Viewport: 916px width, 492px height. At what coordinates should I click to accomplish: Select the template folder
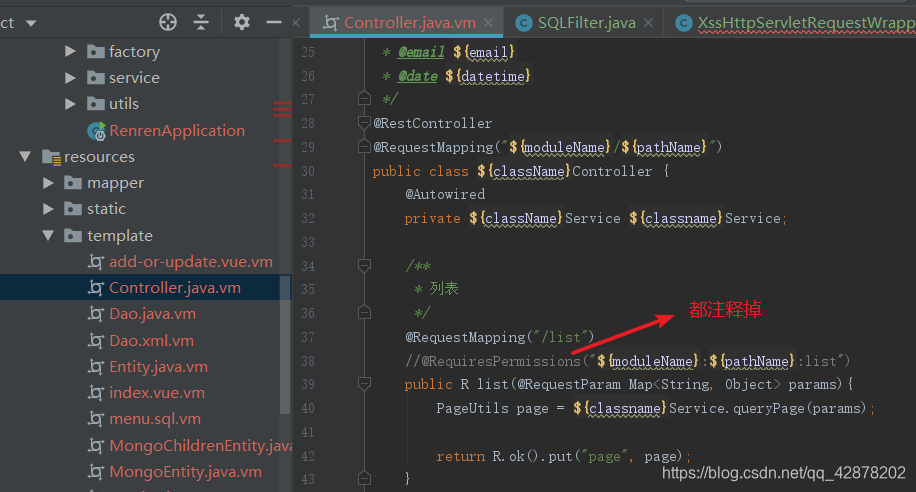[120, 235]
